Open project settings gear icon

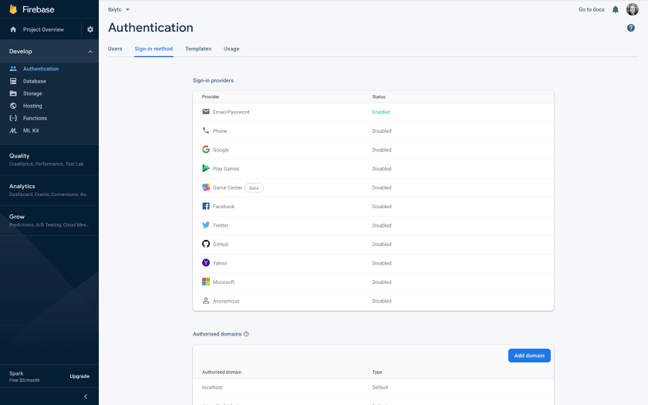pos(90,29)
